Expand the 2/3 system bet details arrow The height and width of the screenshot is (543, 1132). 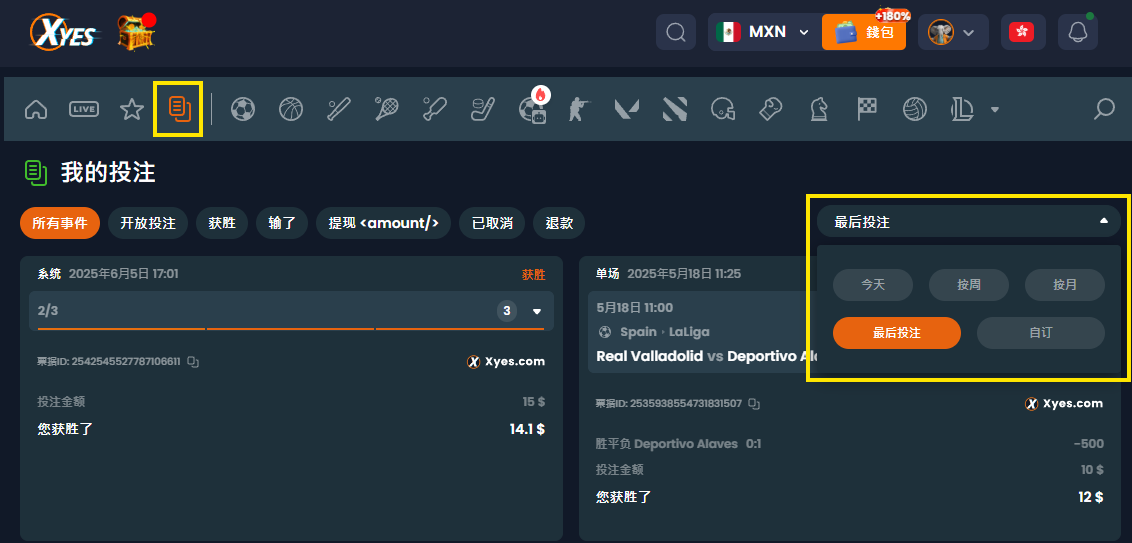(x=536, y=311)
